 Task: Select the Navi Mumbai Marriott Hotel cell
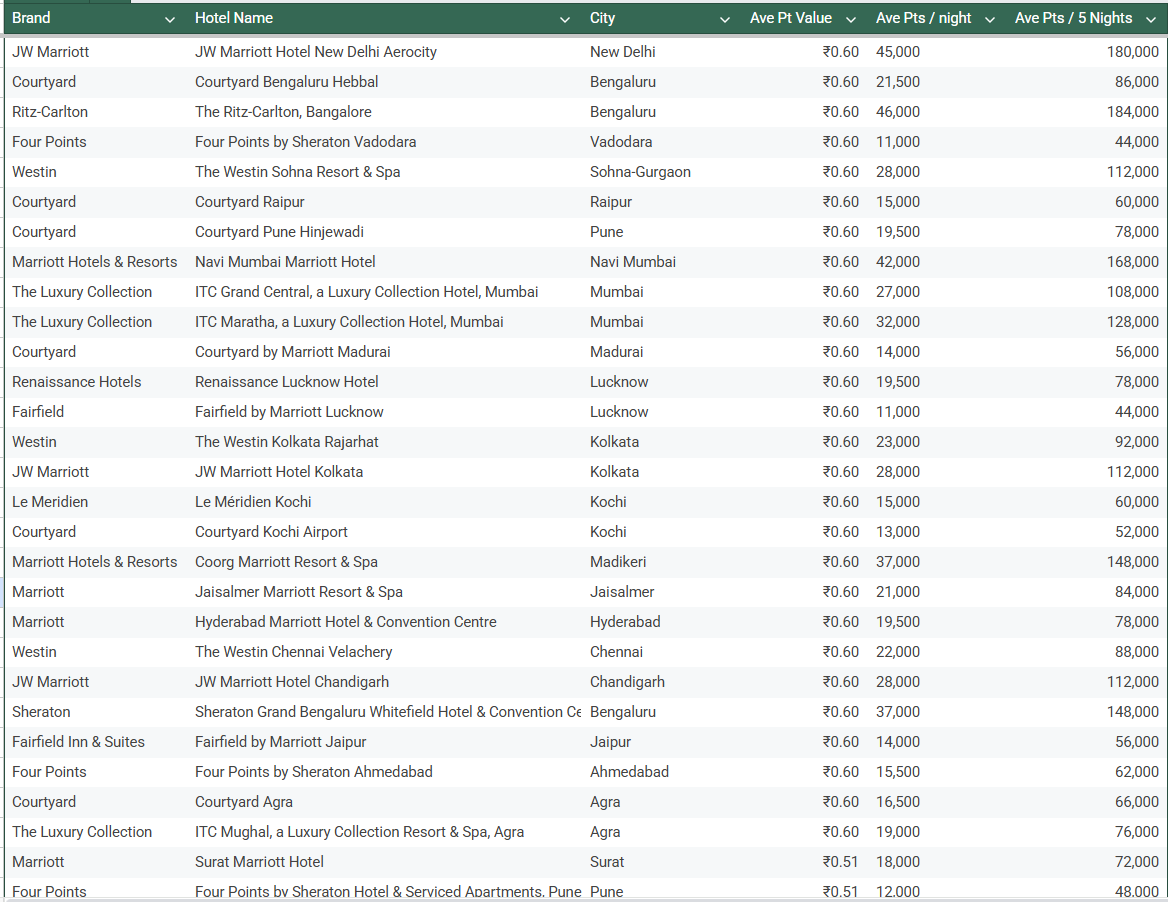click(384, 262)
